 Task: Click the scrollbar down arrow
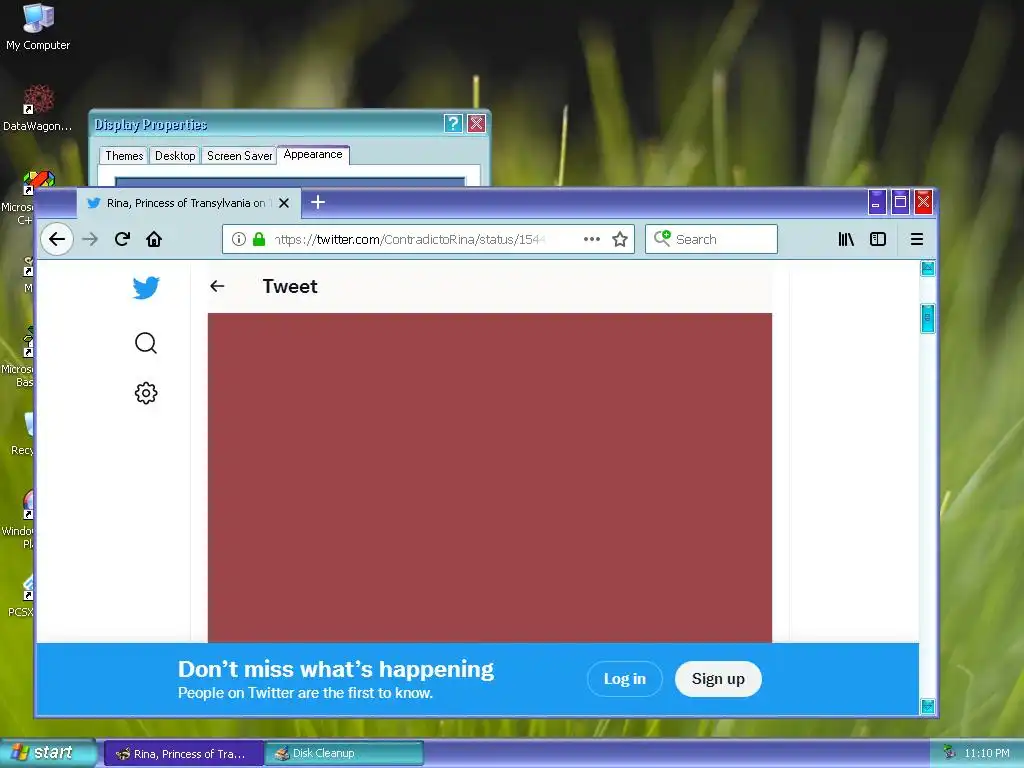tap(927, 706)
